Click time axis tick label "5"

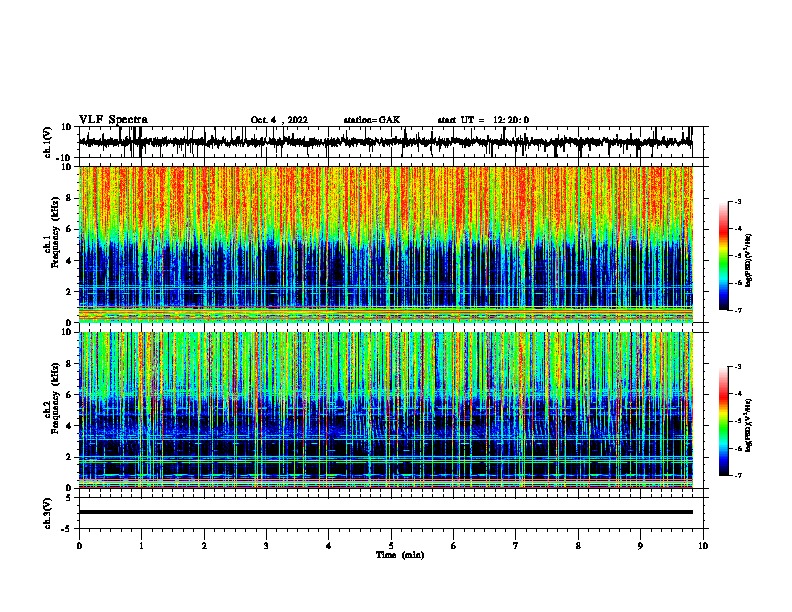391,546
